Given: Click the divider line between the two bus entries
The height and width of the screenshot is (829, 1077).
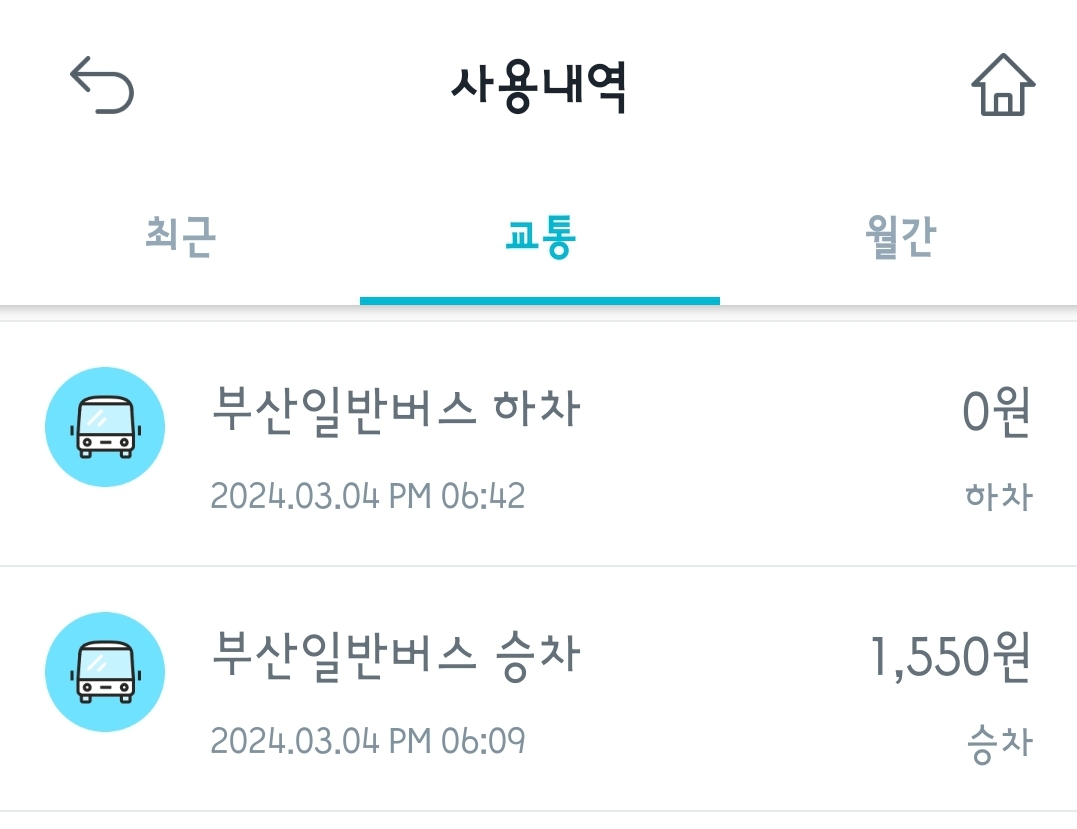Looking at the screenshot, I should 538,566.
